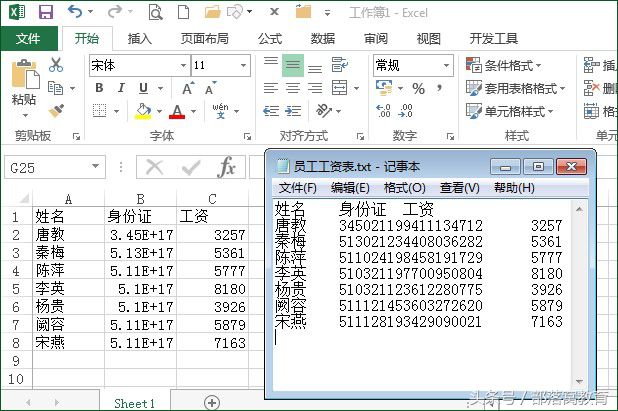618x411 pixels.
Task: Apply red font color A
Action: 177,112
